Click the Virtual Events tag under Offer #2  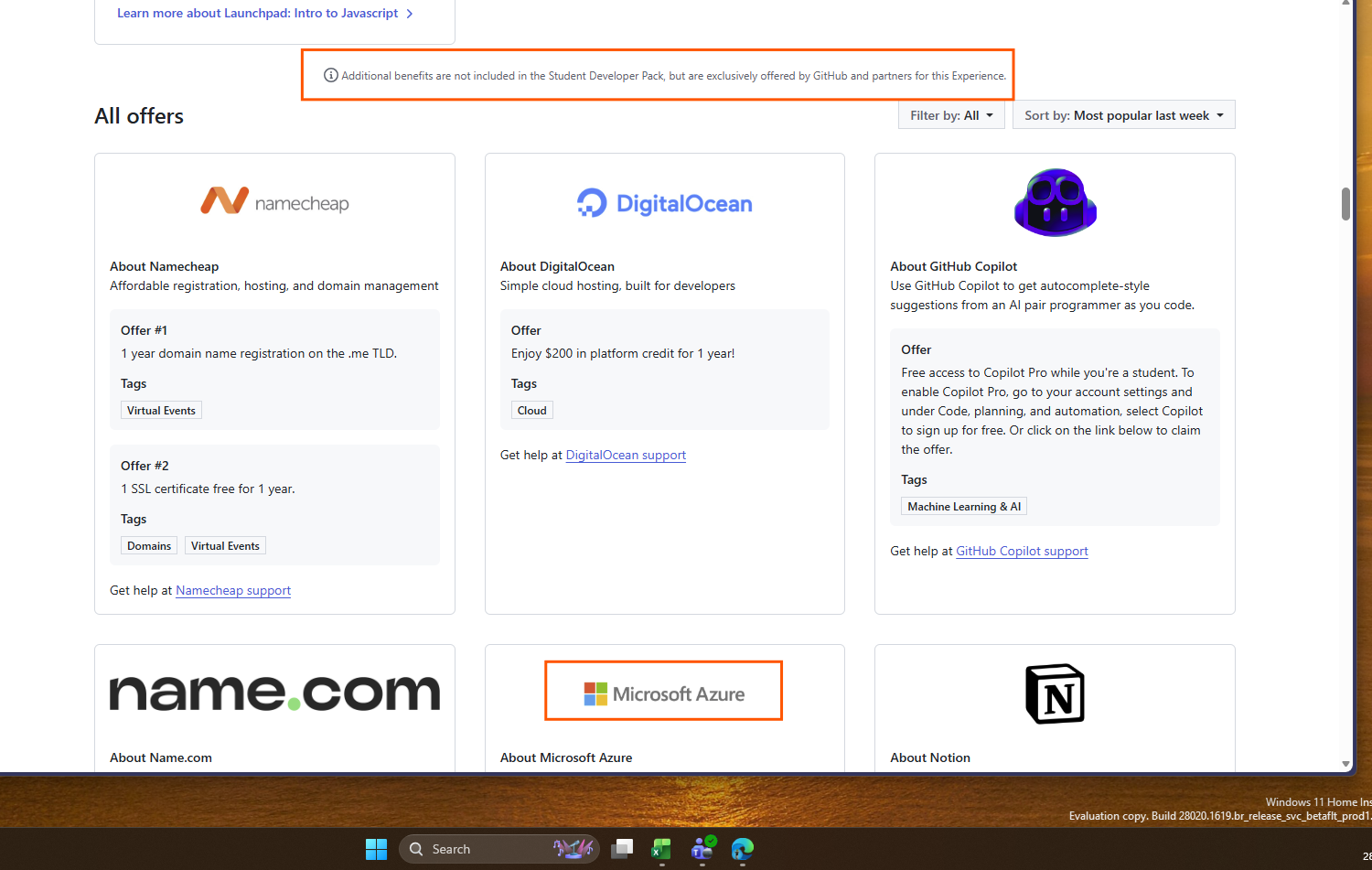pos(225,546)
